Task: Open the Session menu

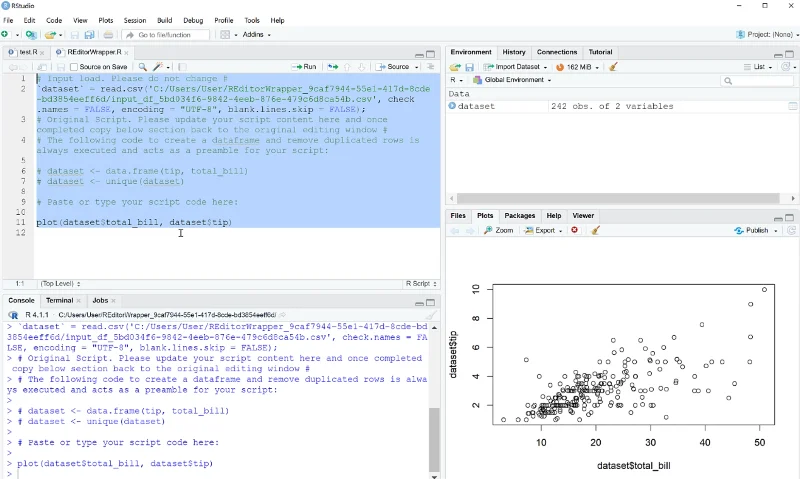Action: coord(135,20)
